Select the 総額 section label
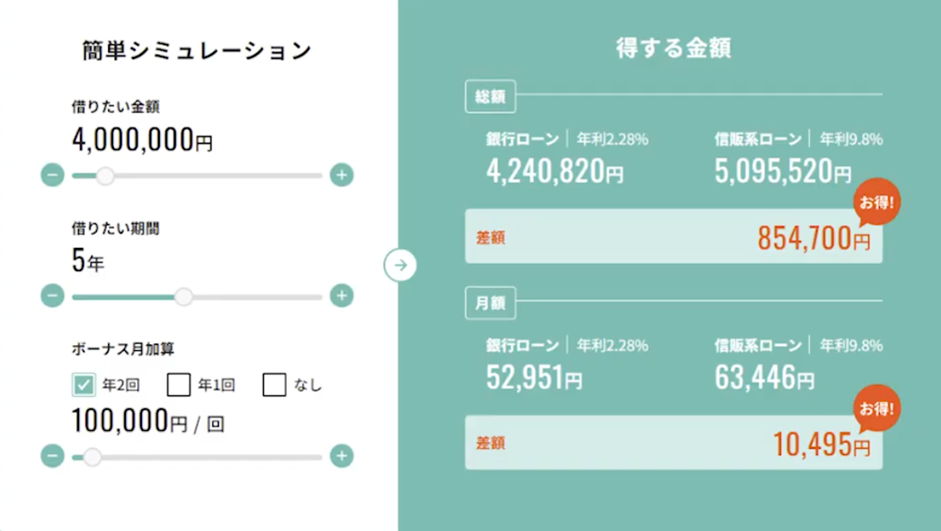Viewport: 941px width, 531px height. point(490,97)
